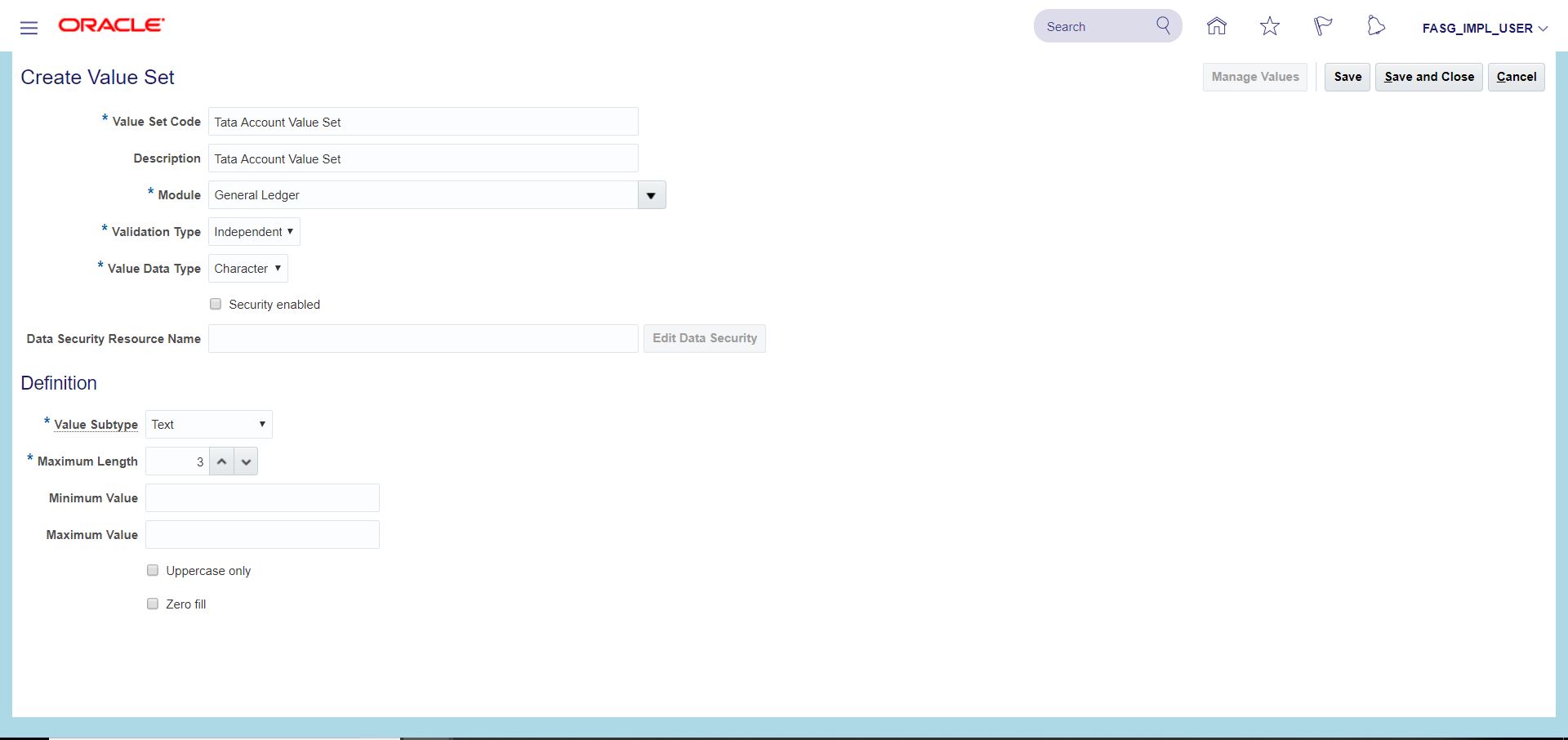1568x740 pixels.
Task: Enable the Security enabled checkbox
Action: click(216, 304)
